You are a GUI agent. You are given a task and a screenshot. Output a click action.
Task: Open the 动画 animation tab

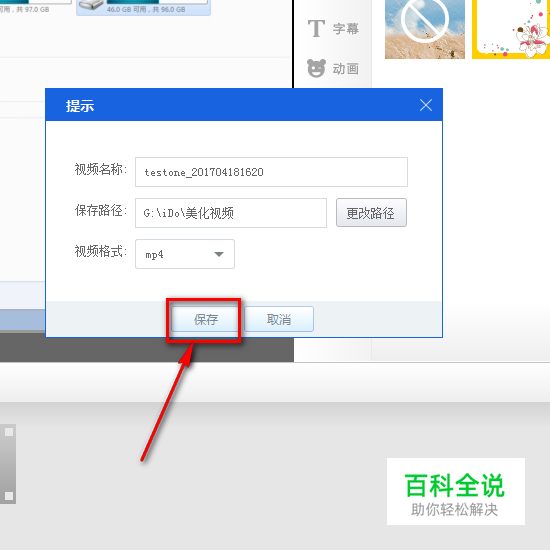pyautogui.click(x=333, y=68)
